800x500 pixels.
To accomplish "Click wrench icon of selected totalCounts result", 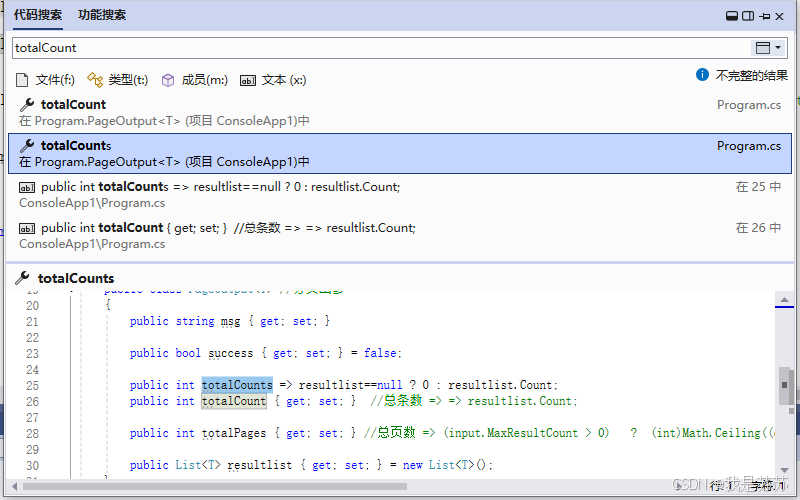I will [27, 145].
